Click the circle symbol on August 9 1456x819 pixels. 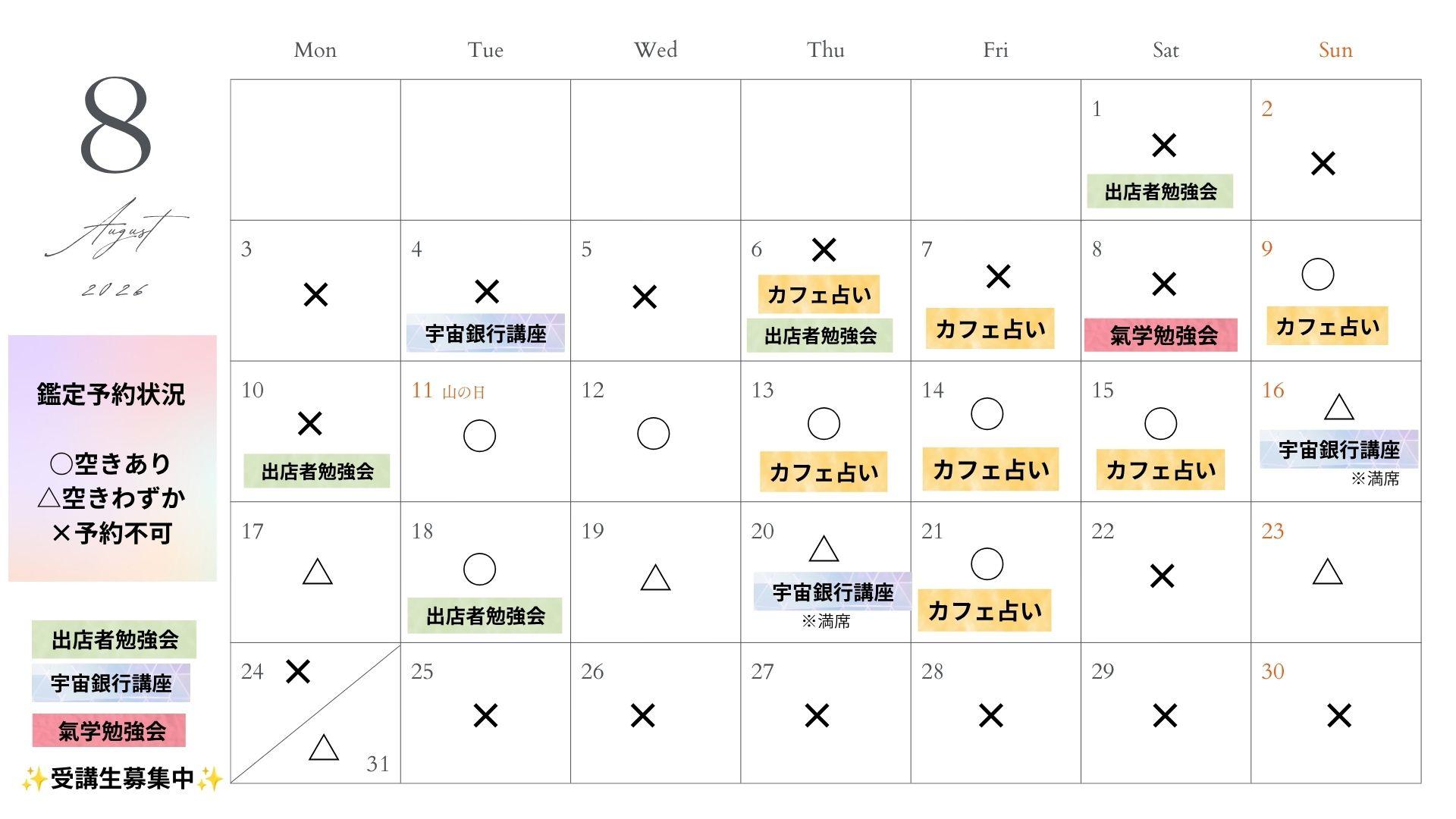pyautogui.click(x=1317, y=274)
